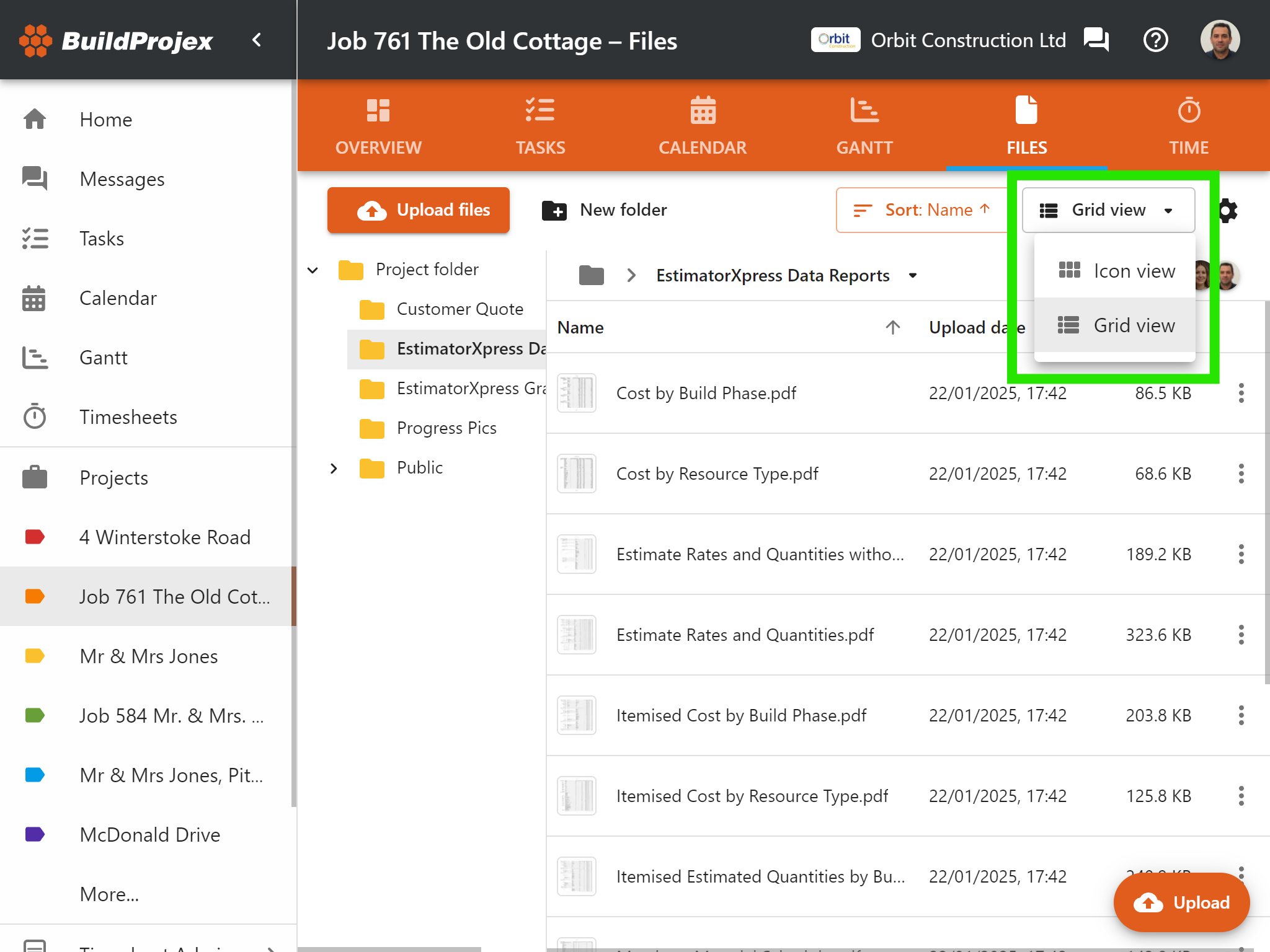The width and height of the screenshot is (1270, 952).
Task: Open the help question mark icon
Action: 1155,40
